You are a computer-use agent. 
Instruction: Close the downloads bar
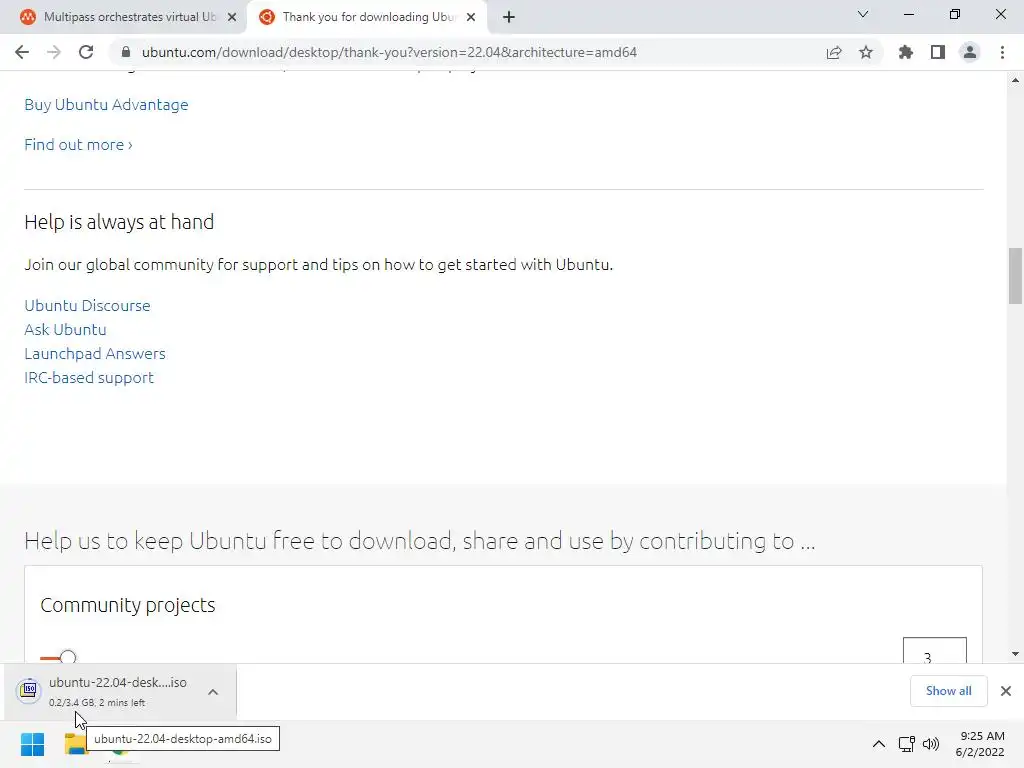click(x=1006, y=691)
